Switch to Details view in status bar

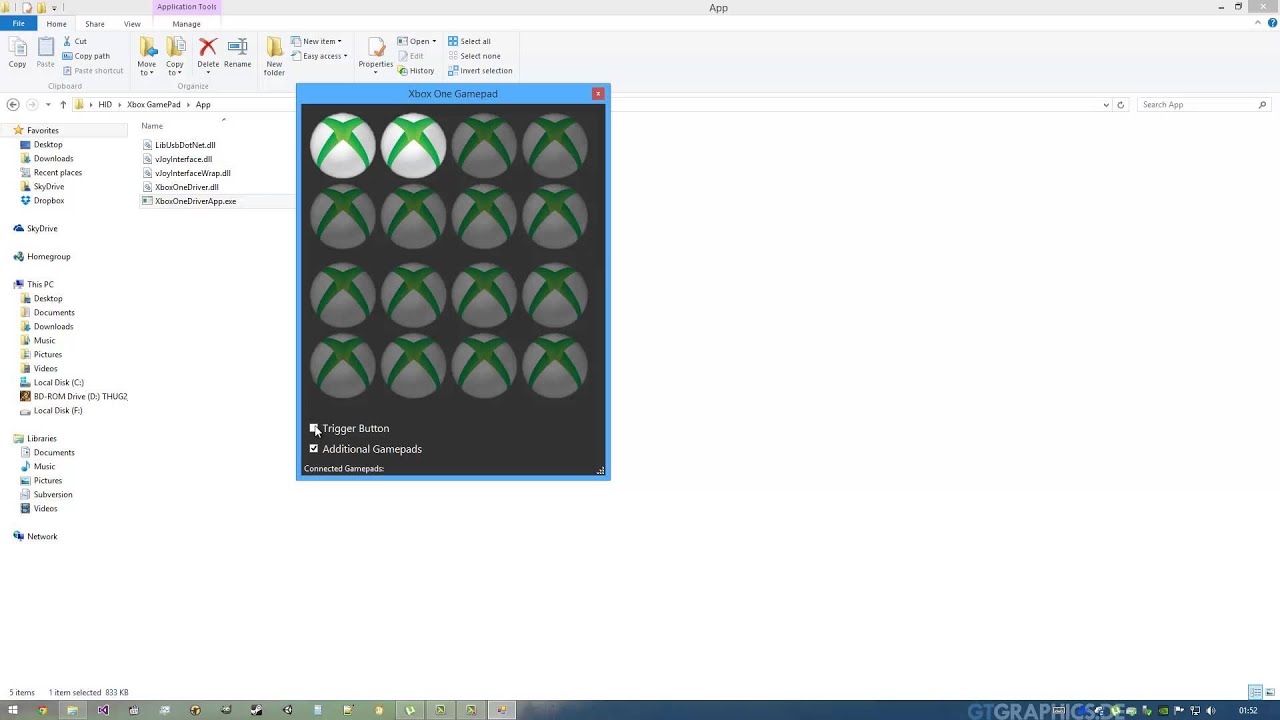pyautogui.click(x=1255, y=692)
